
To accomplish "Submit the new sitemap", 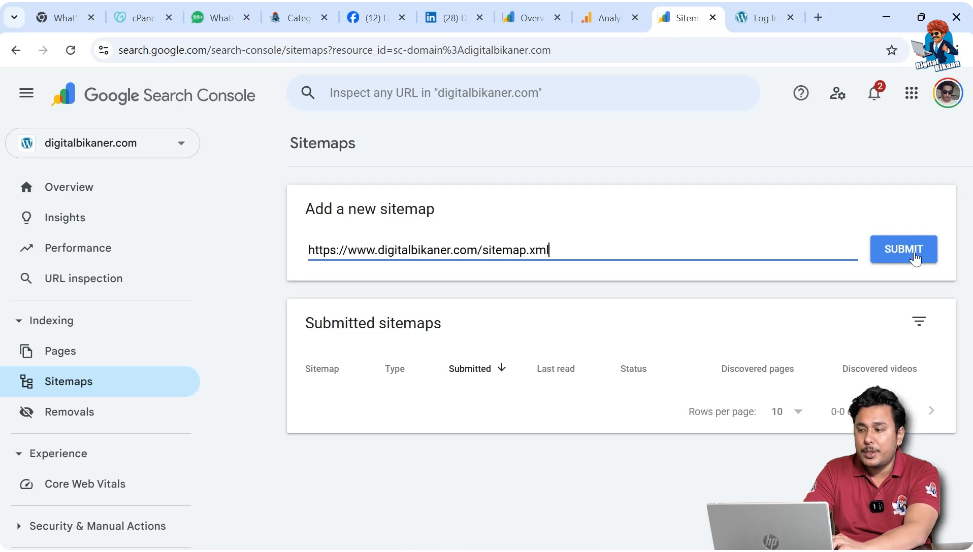I will 903,249.
